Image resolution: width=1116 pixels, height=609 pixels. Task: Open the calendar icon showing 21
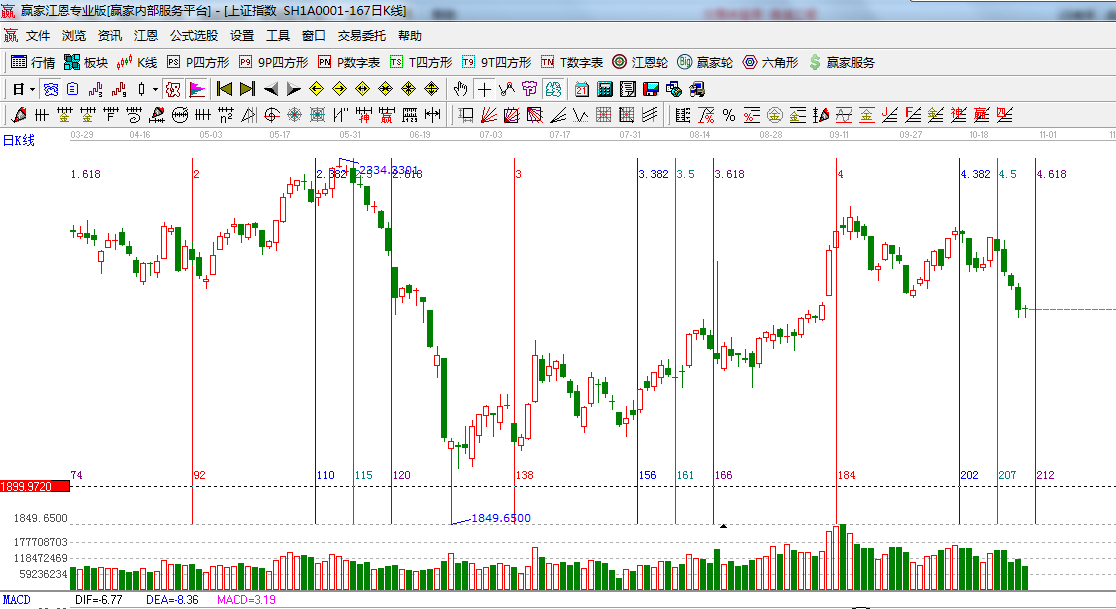pyautogui.click(x=581, y=89)
